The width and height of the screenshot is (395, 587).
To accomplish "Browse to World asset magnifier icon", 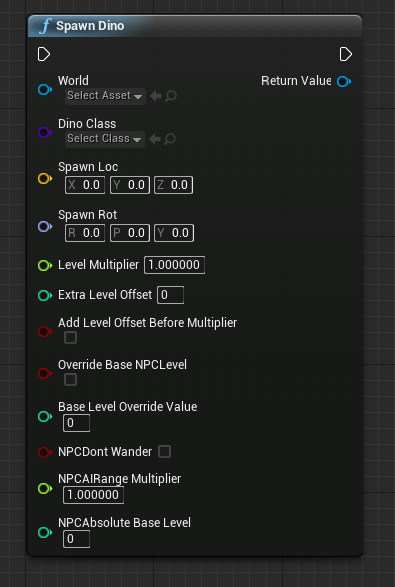I will point(171,96).
